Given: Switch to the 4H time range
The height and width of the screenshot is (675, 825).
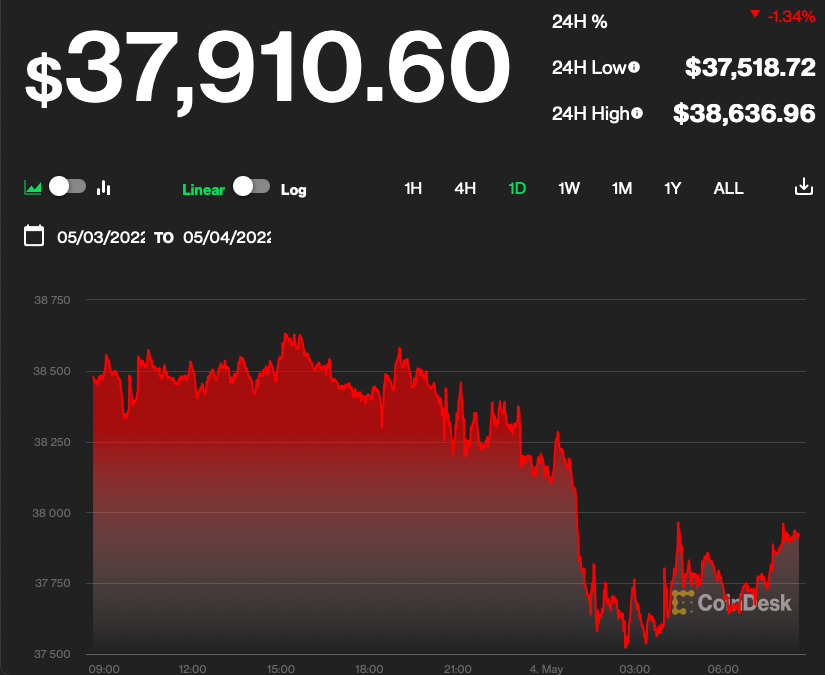Looking at the screenshot, I should click(x=465, y=188).
